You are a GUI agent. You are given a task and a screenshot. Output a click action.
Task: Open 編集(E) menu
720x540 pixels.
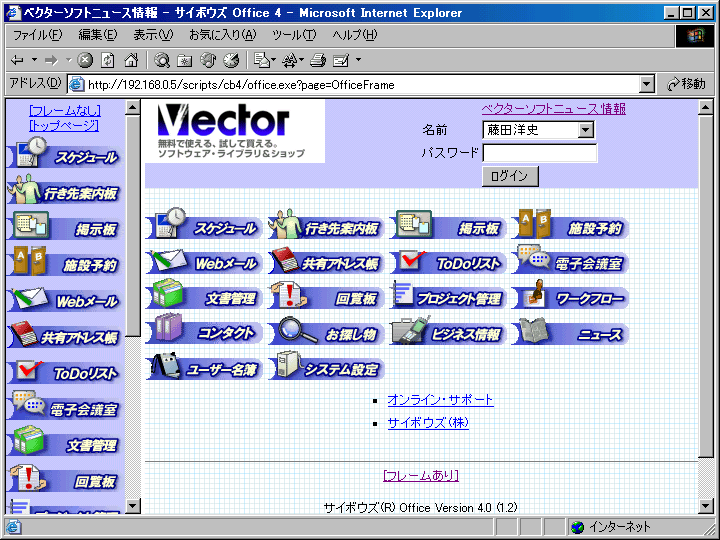point(98,35)
